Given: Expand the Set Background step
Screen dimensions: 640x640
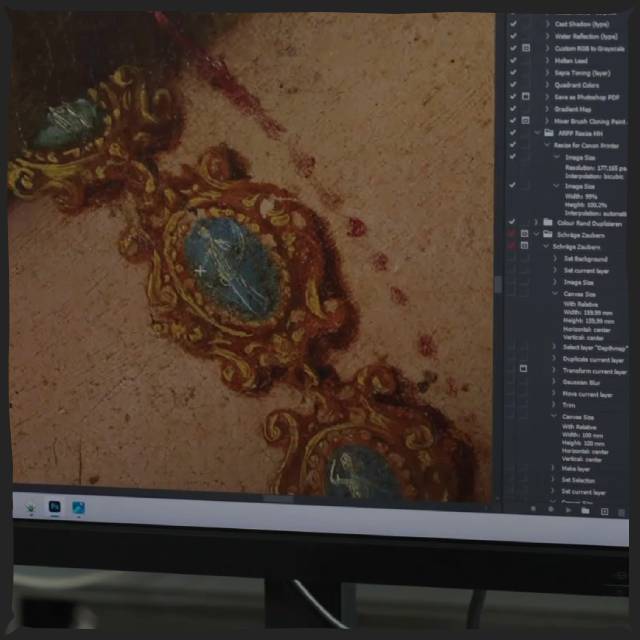Looking at the screenshot, I should (555, 258).
